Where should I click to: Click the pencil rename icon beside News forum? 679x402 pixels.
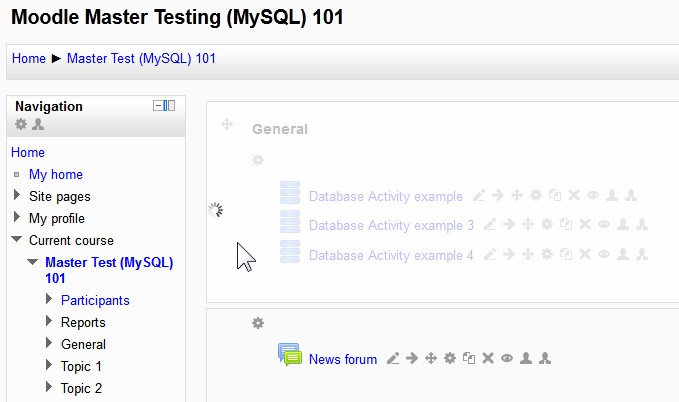click(393, 359)
